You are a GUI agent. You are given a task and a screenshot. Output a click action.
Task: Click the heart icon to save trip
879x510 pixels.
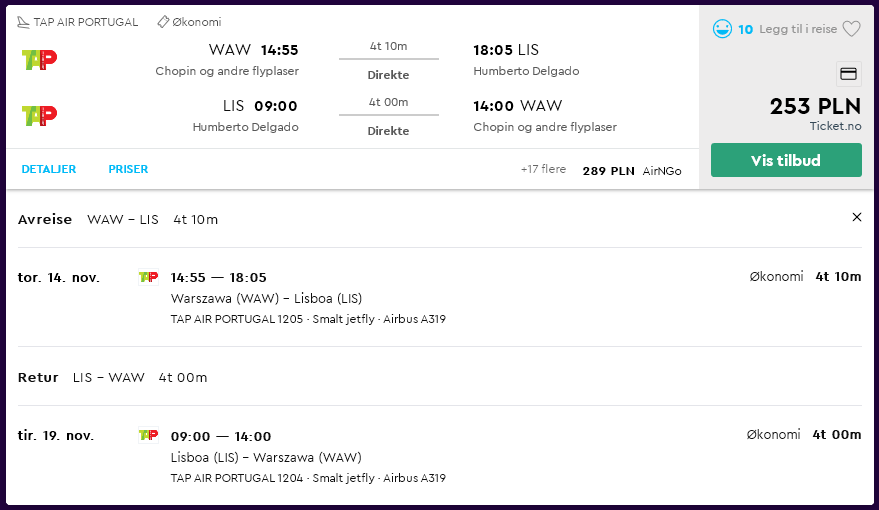coord(852,29)
